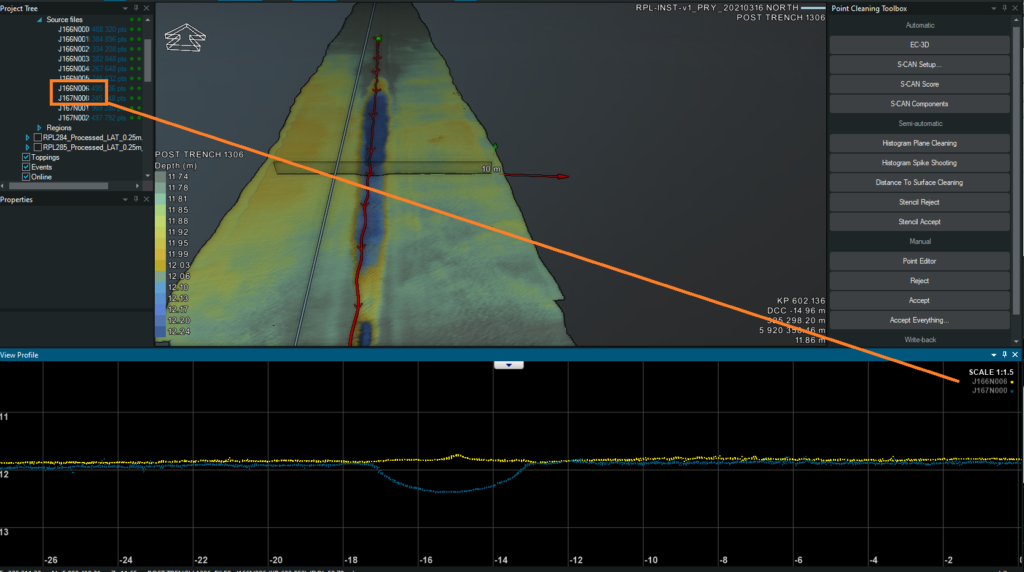Toggle first green dot on the J167N002 row
This screenshot has height=572, width=1024.
point(132,118)
